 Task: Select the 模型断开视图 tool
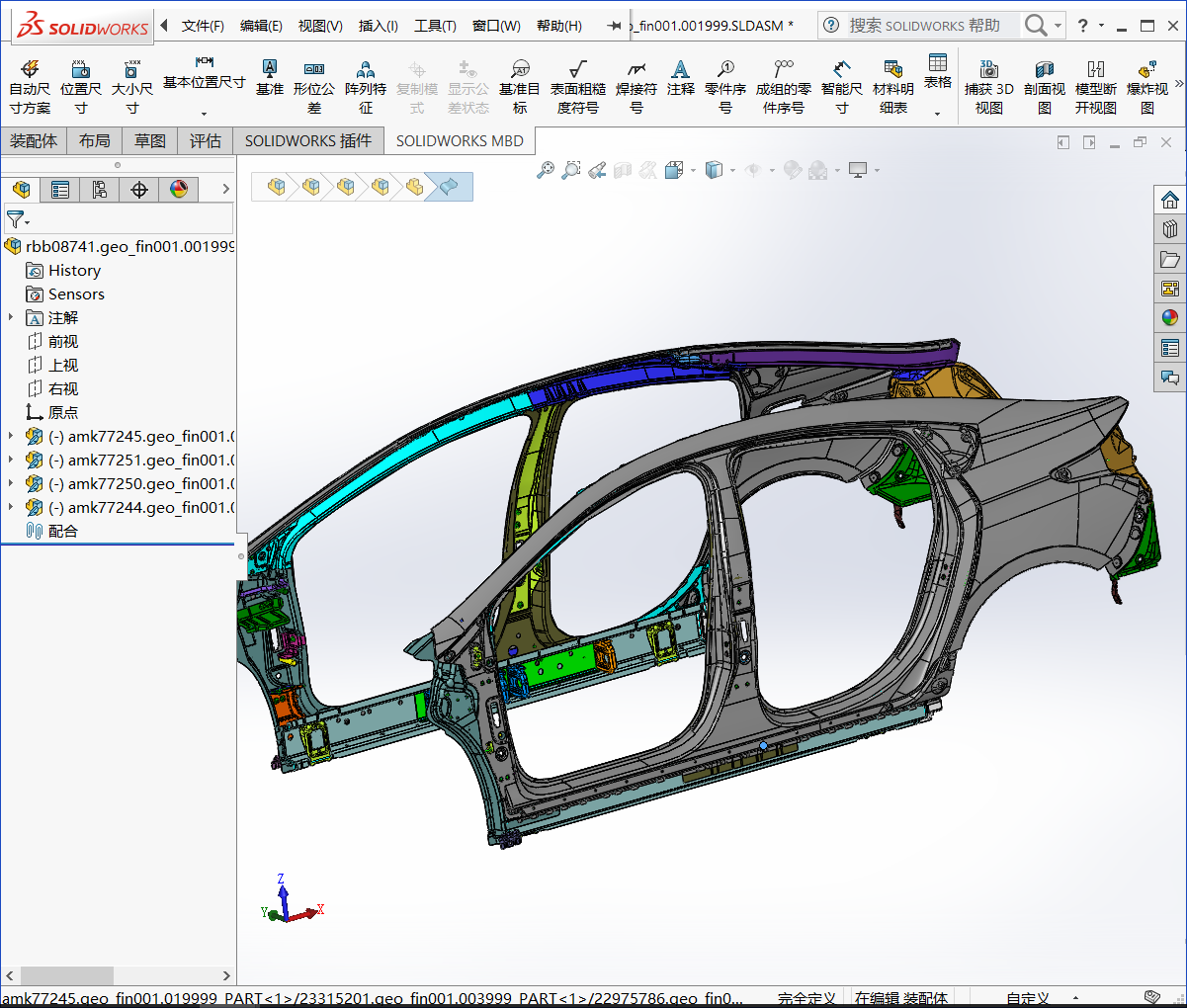(x=1096, y=87)
